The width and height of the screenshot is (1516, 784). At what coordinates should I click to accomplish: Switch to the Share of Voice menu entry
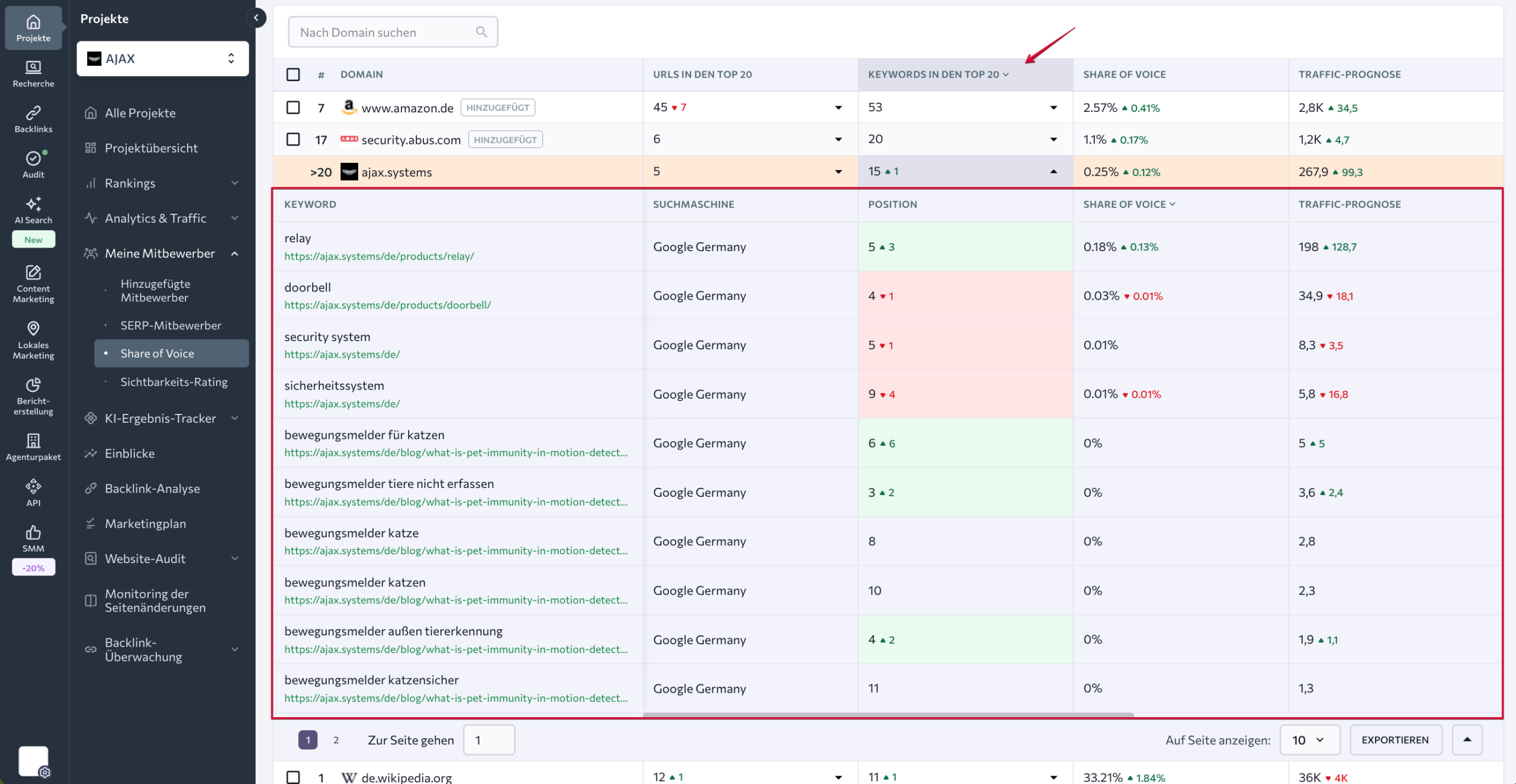[x=158, y=353]
